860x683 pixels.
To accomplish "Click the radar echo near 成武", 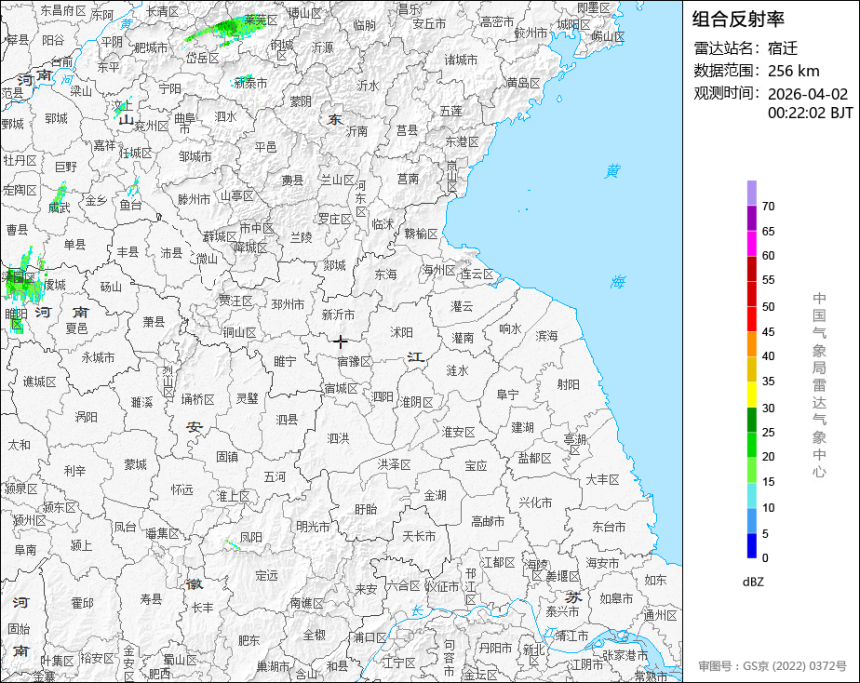I will 59,193.
